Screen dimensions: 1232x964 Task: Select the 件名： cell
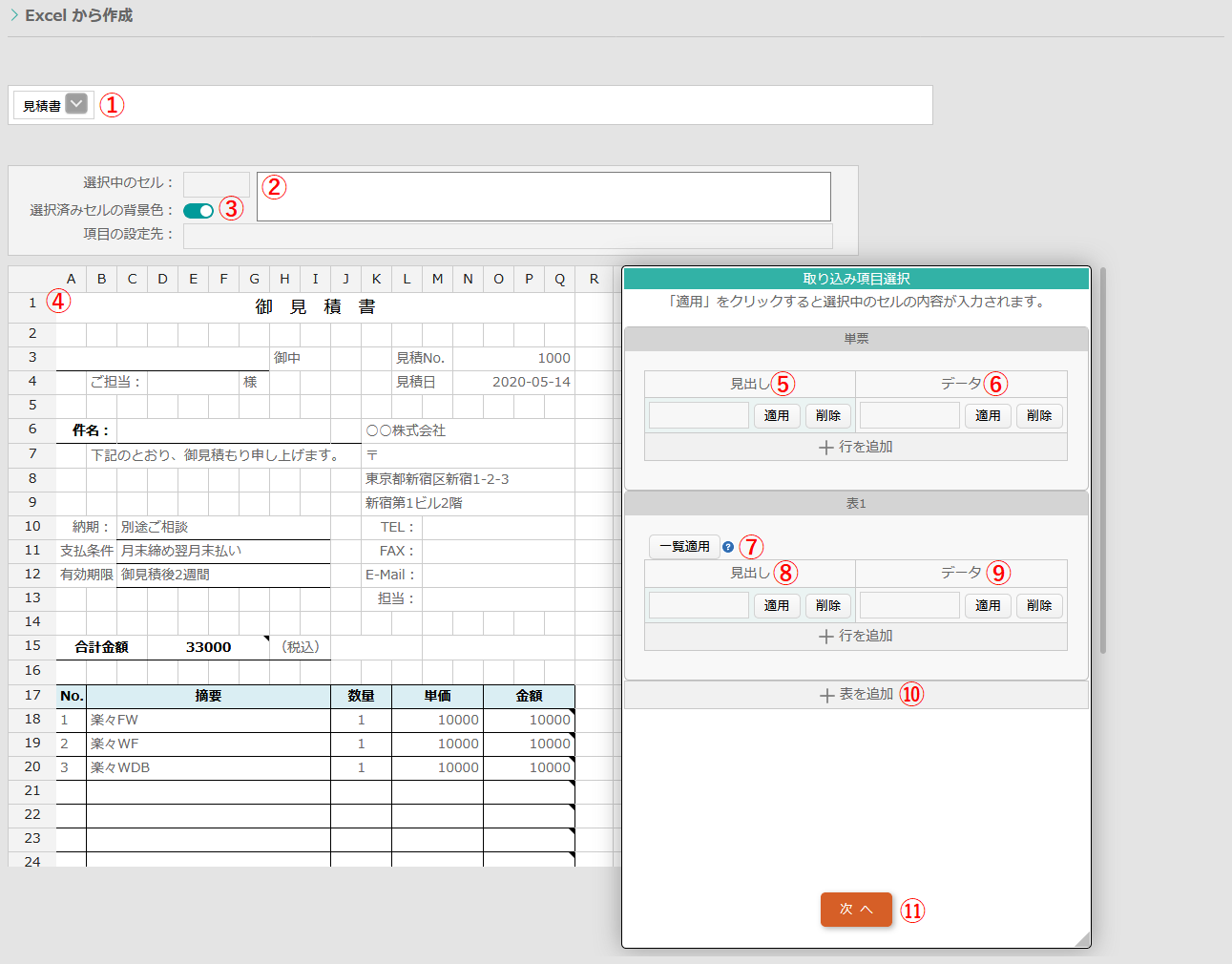click(x=87, y=430)
